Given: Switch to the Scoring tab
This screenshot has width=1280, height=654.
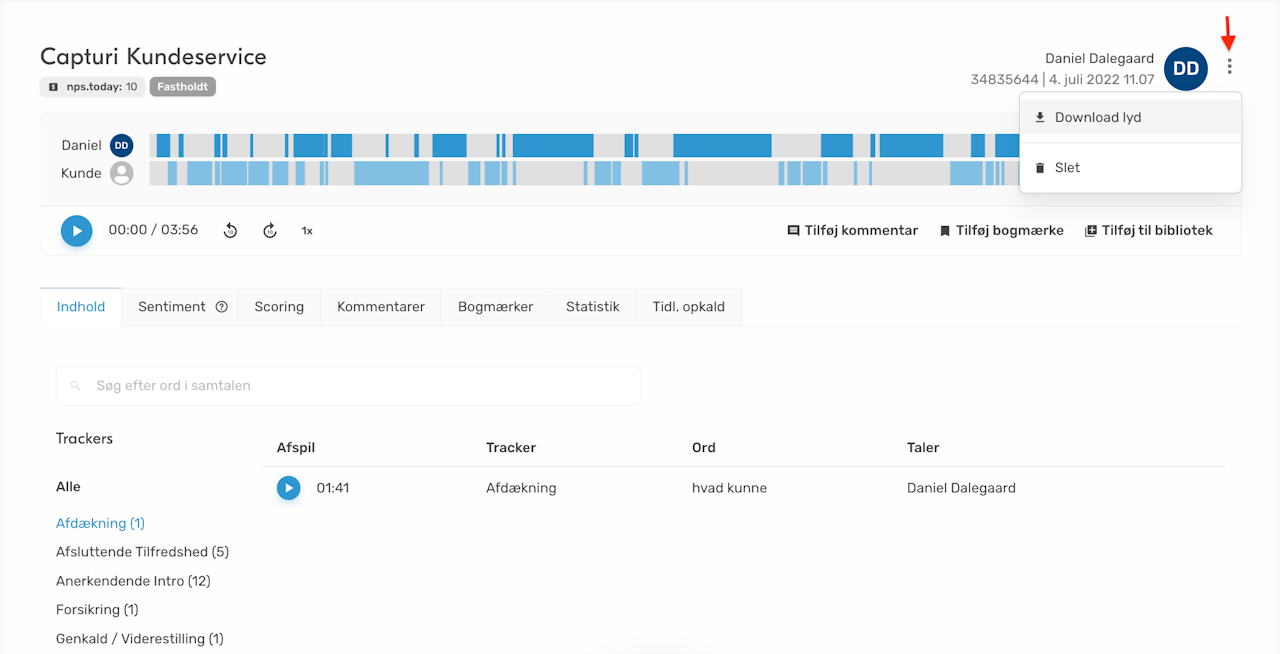Looking at the screenshot, I should pos(279,307).
